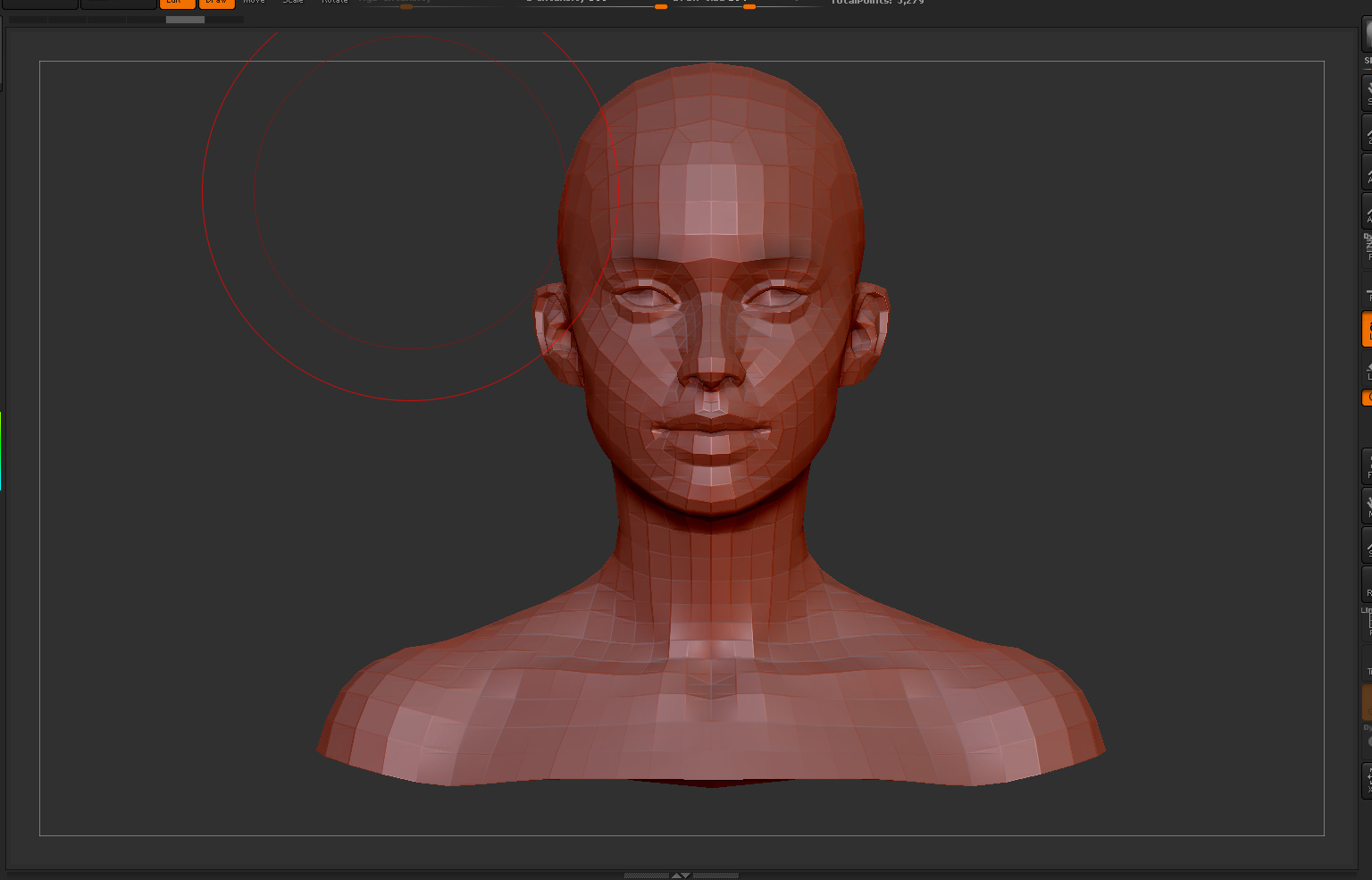Toggle the orange Edit mode button
Viewport: 1372px width, 880px height.
[177, 4]
